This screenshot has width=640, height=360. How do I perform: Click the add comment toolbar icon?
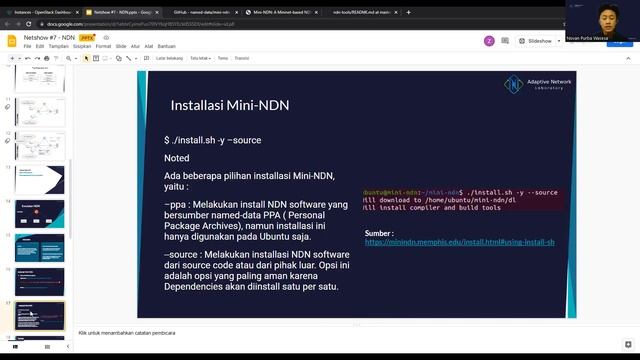click(x=147, y=58)
